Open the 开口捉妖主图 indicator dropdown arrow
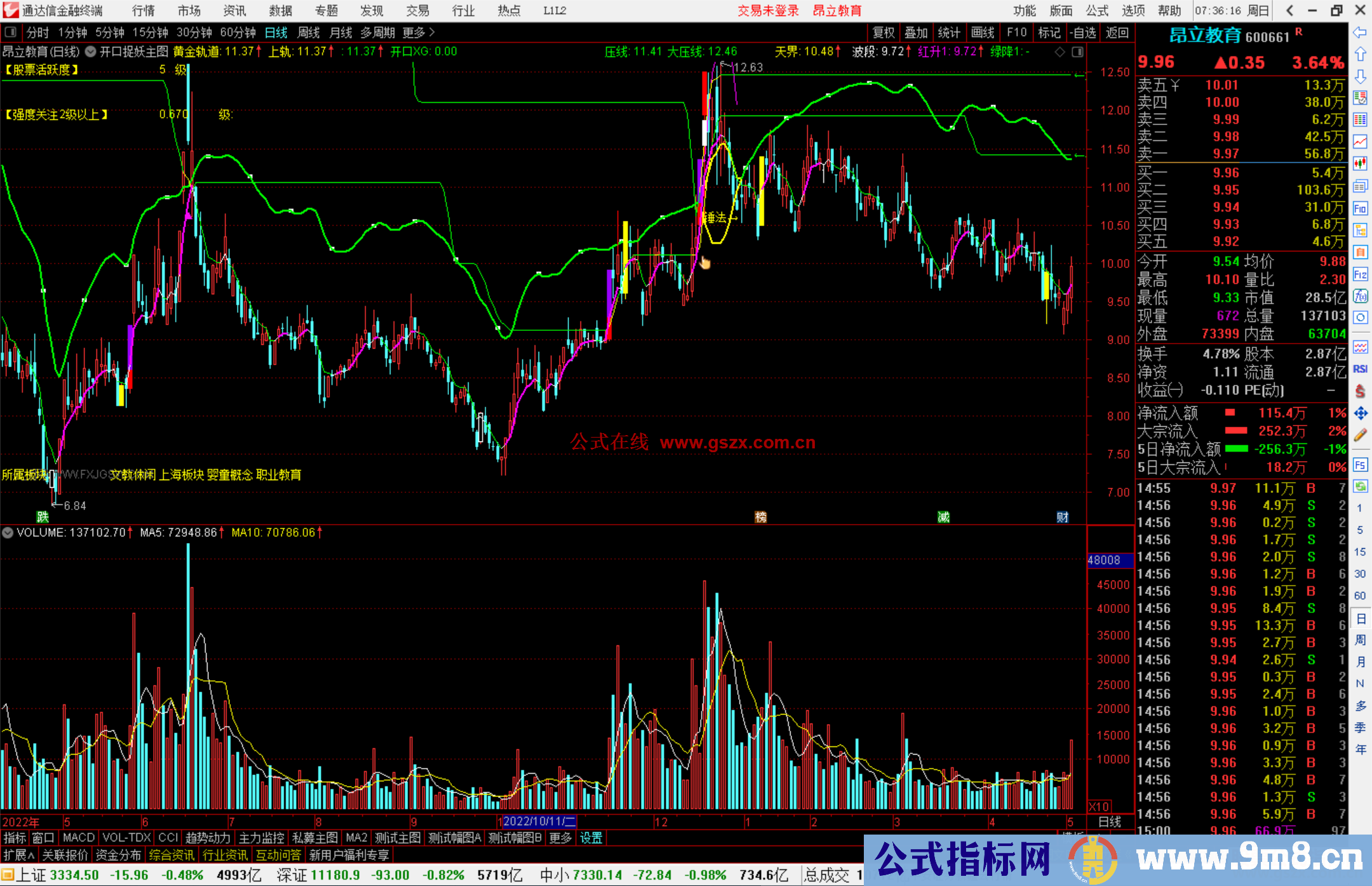The image size is (1372, 886). 90,51
